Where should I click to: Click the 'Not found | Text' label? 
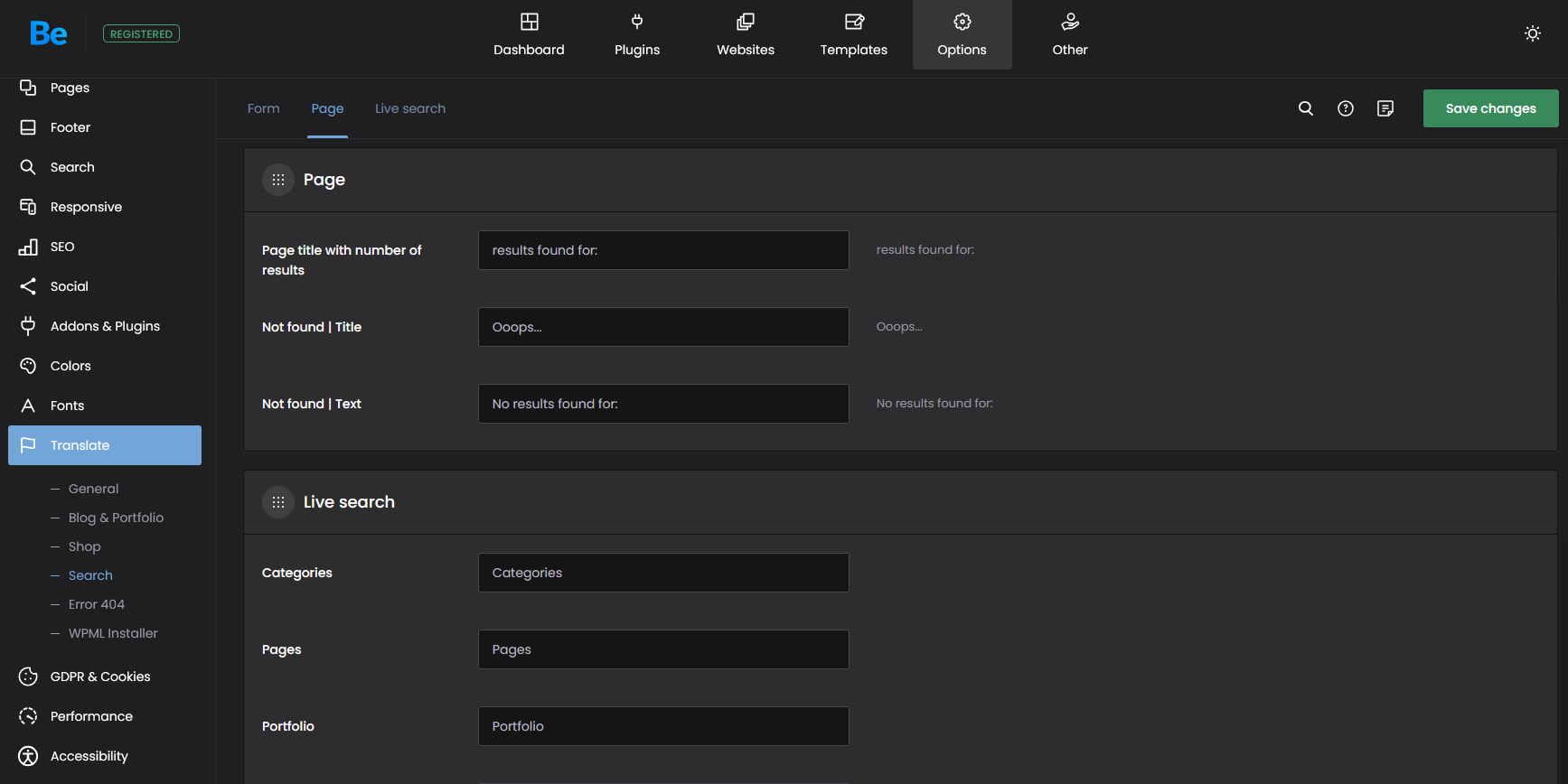tap(312, 404)
